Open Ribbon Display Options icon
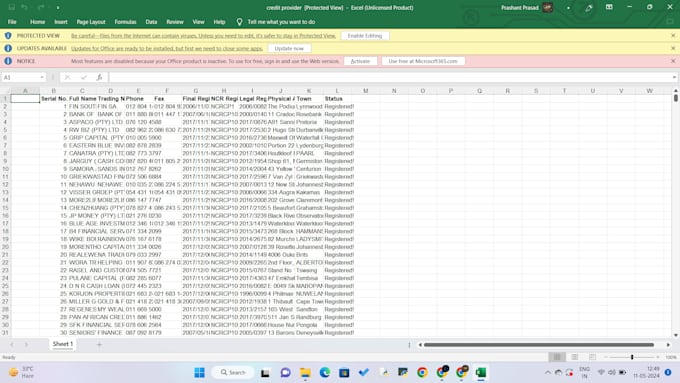 click(609, 7)
